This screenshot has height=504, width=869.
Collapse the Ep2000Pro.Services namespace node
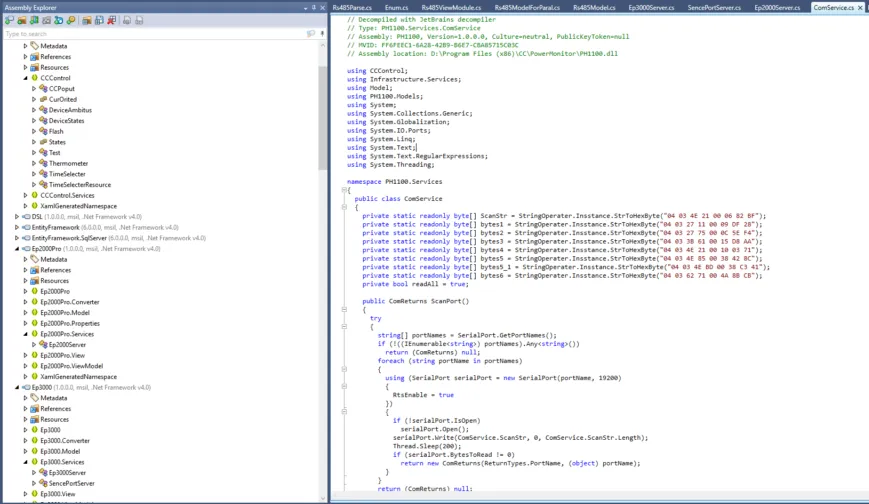tap(25, 334)
